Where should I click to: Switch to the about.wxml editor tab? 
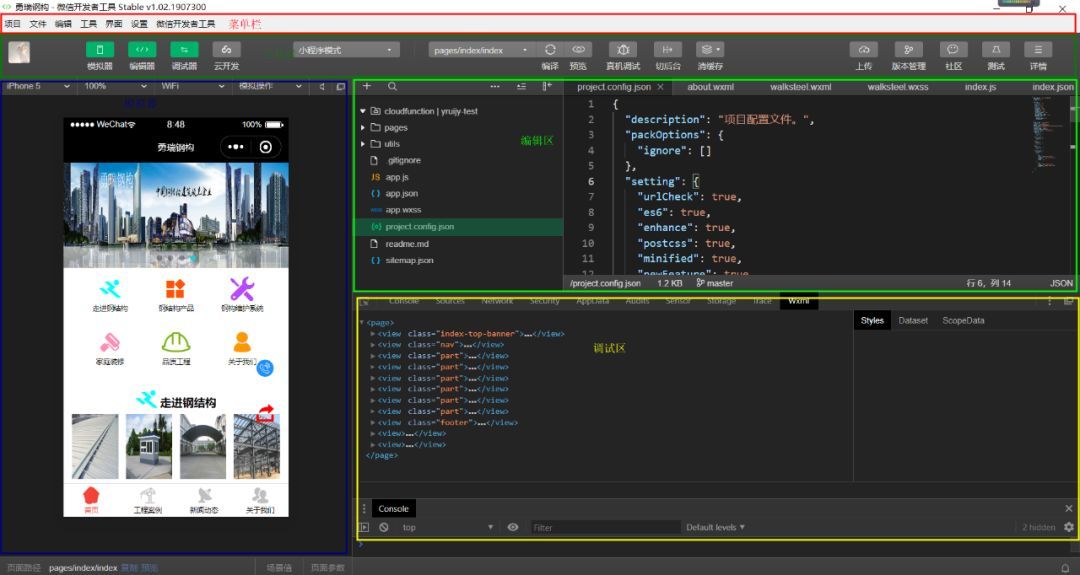[710, 87]
